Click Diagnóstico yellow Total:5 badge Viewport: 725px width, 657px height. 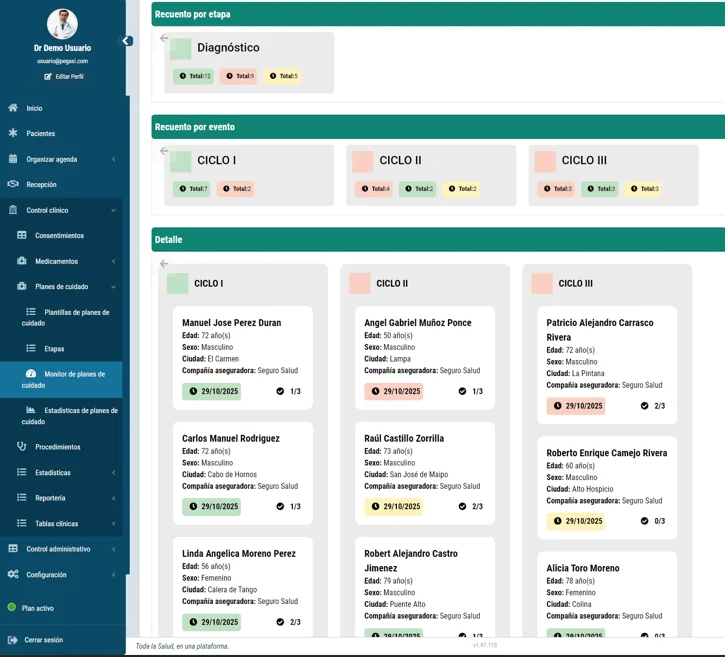coord(282,76)
